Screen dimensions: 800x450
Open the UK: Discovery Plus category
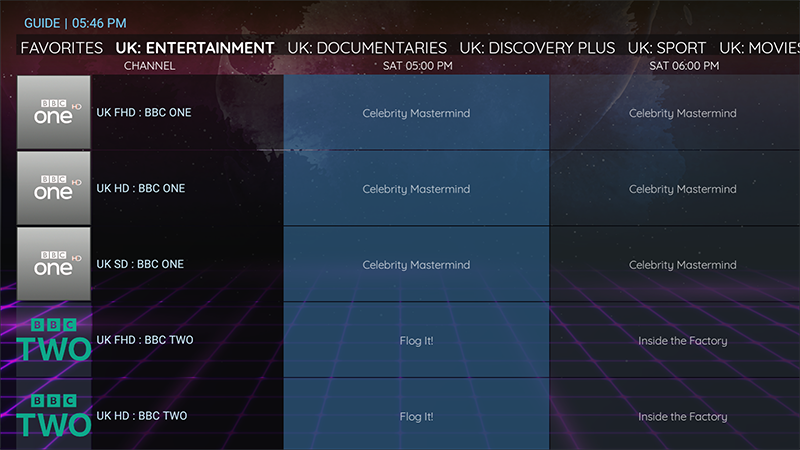point(537,48)
